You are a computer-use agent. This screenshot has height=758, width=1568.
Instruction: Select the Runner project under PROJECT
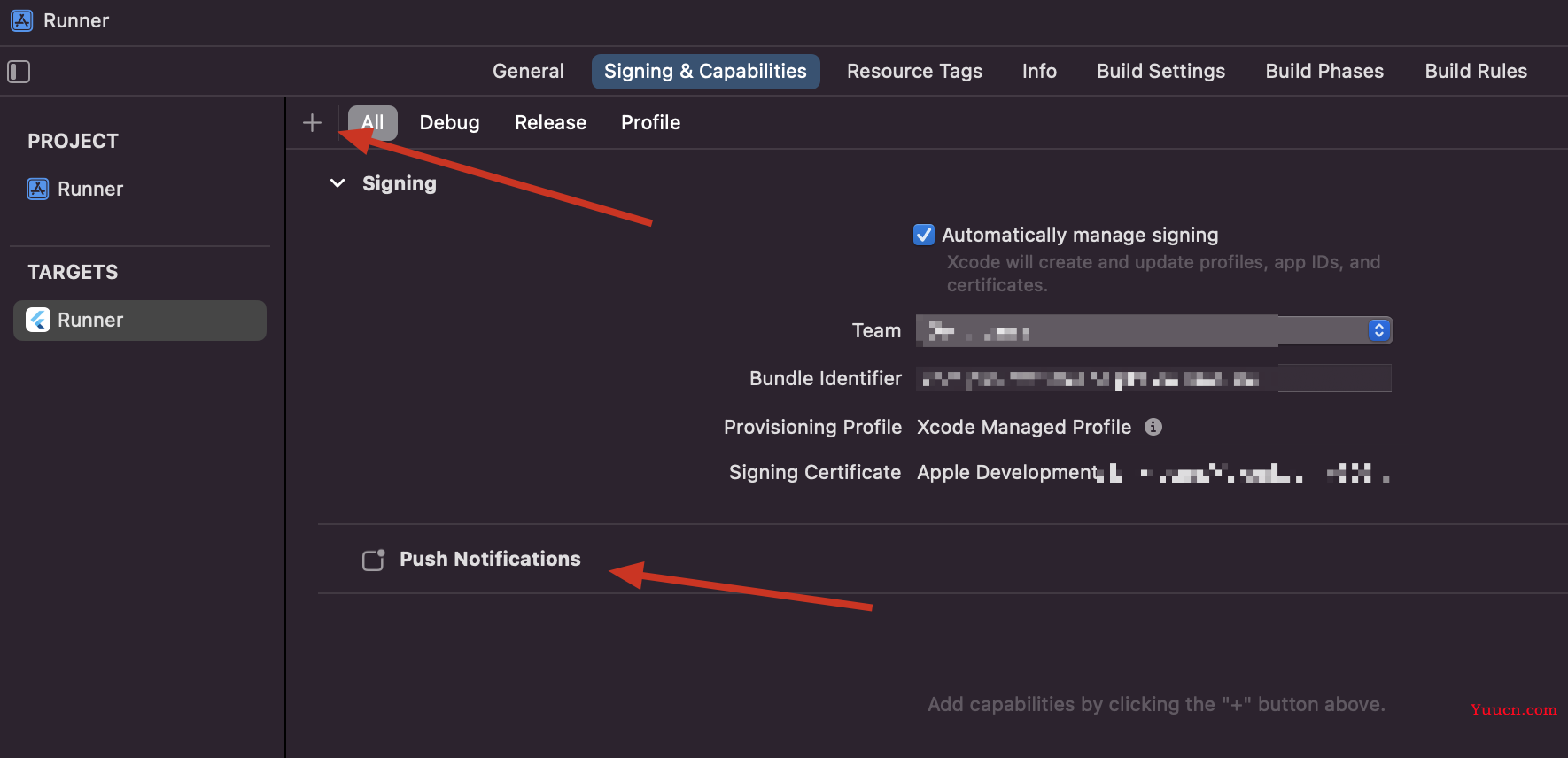click(x=75, y=189)
